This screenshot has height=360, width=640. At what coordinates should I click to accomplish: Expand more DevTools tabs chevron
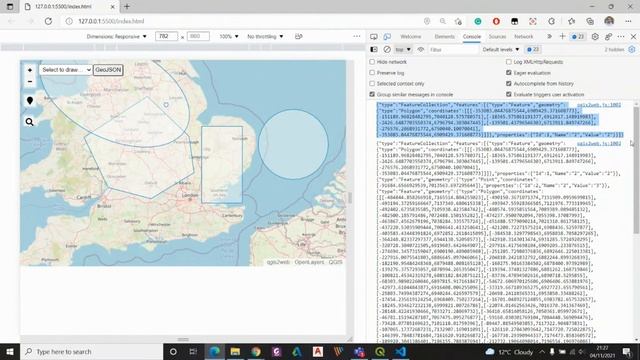549,36
